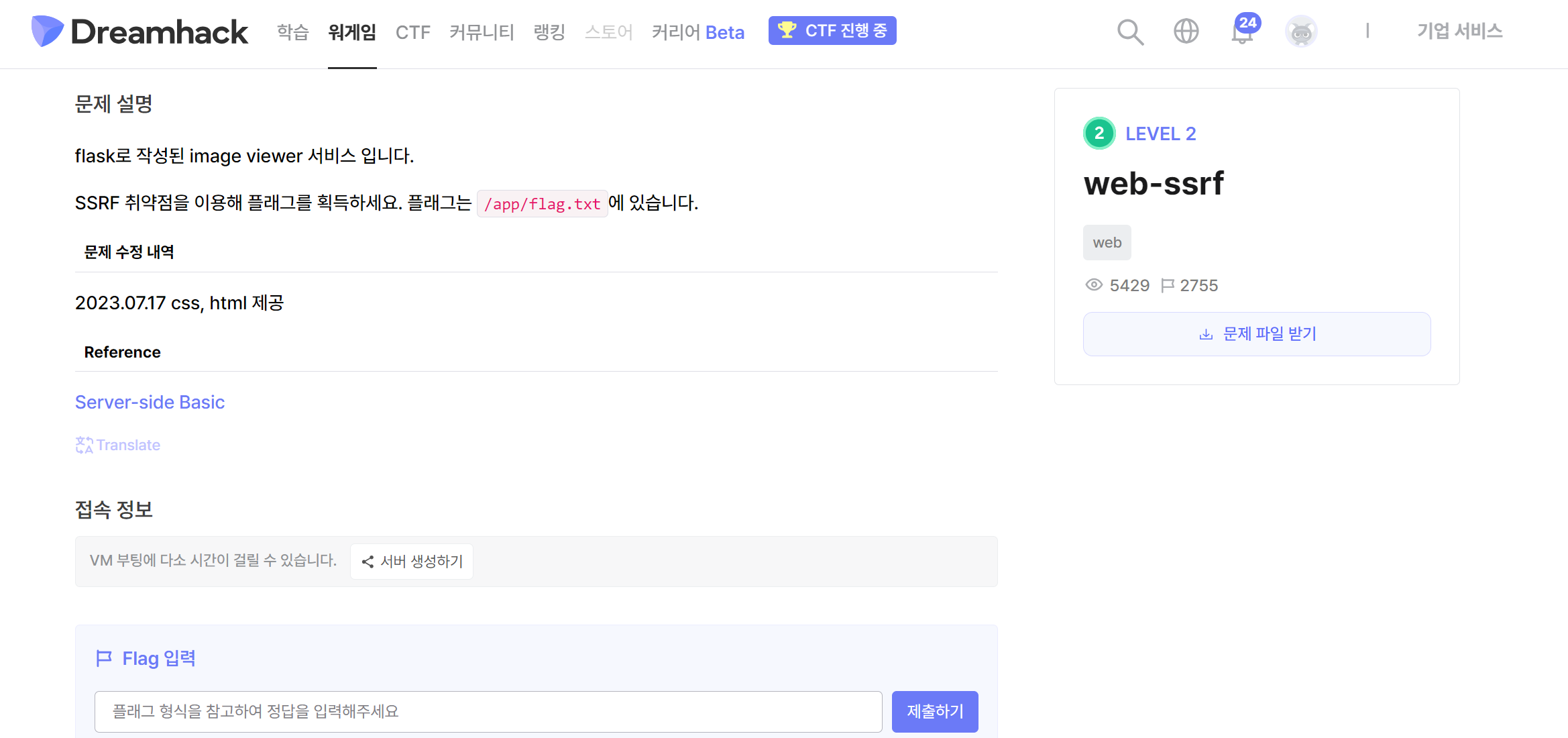Open the Server-side Basic reference link
1568x738 pixels.
pos(150,402)
